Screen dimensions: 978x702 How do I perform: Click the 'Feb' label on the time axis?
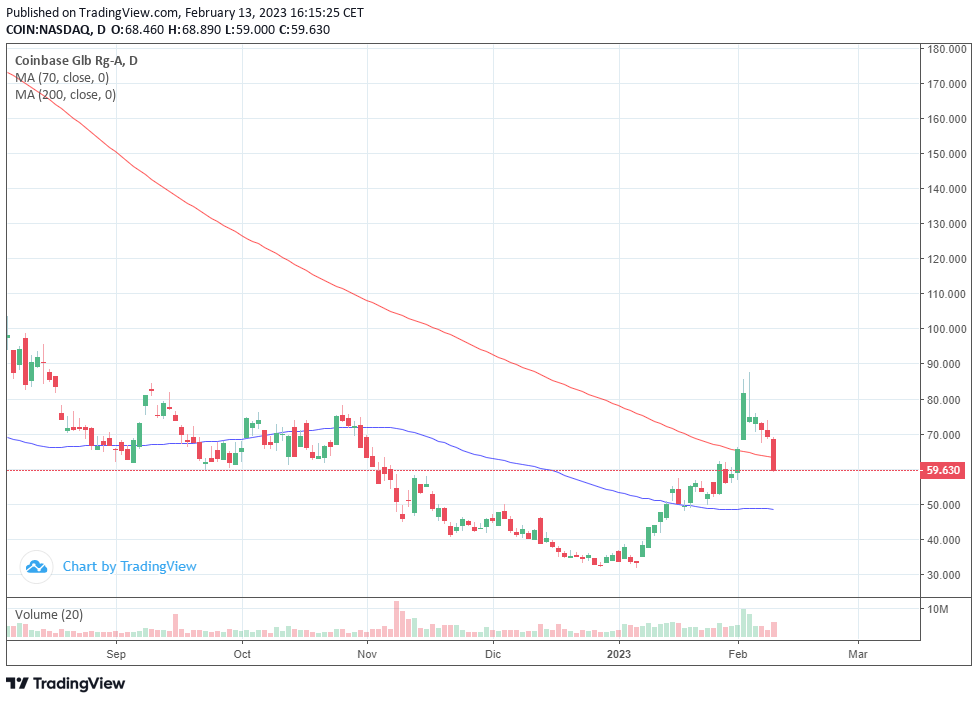click(738, 654)
